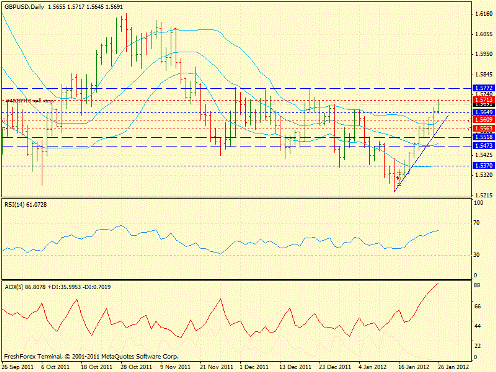
Task: Click the RSI 70 level value
Action: (477, 223)
